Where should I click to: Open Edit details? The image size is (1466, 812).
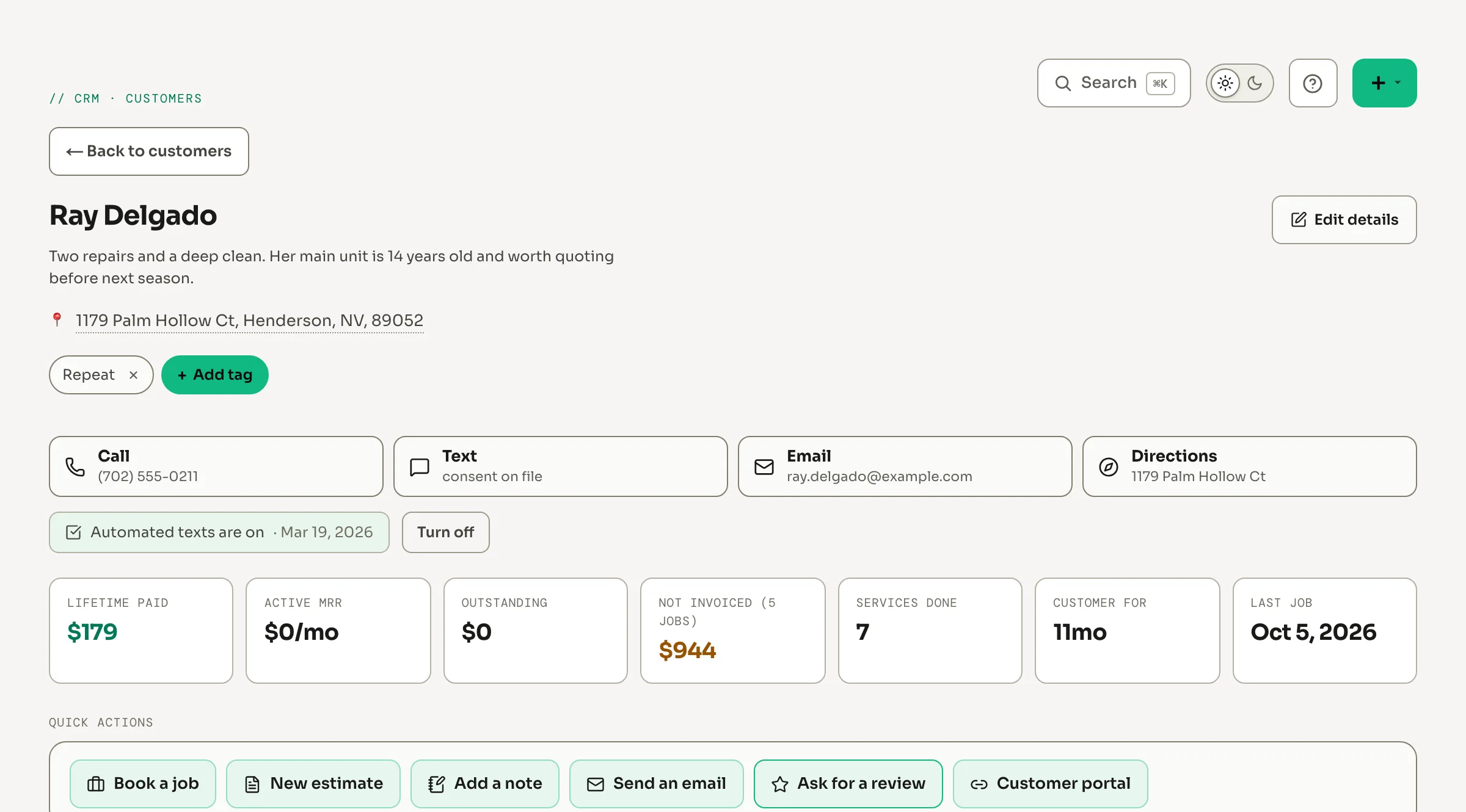tap(1344, 220)
